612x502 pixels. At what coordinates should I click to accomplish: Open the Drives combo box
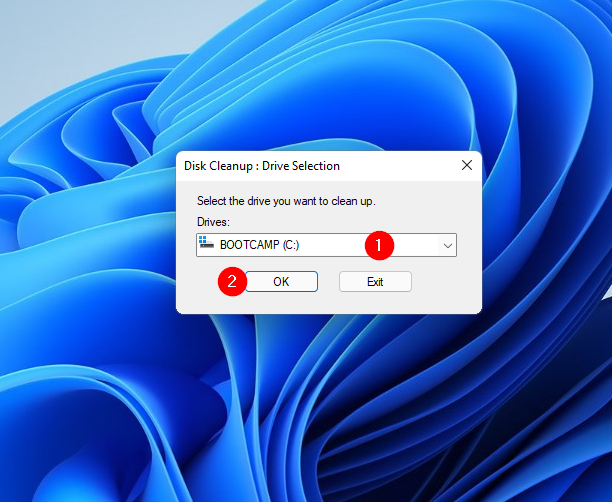point(325,244)
